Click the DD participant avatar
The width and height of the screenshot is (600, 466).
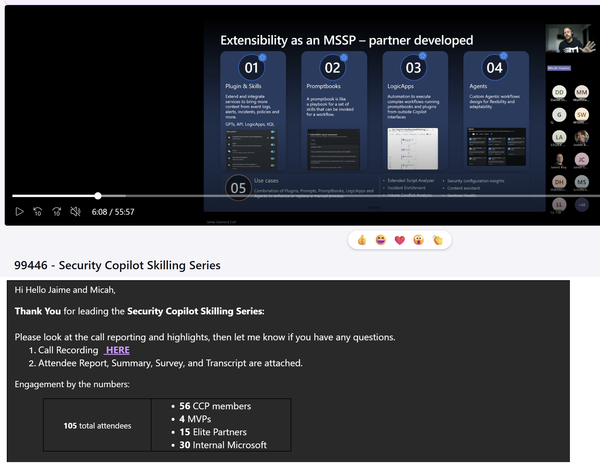point(559,92)
